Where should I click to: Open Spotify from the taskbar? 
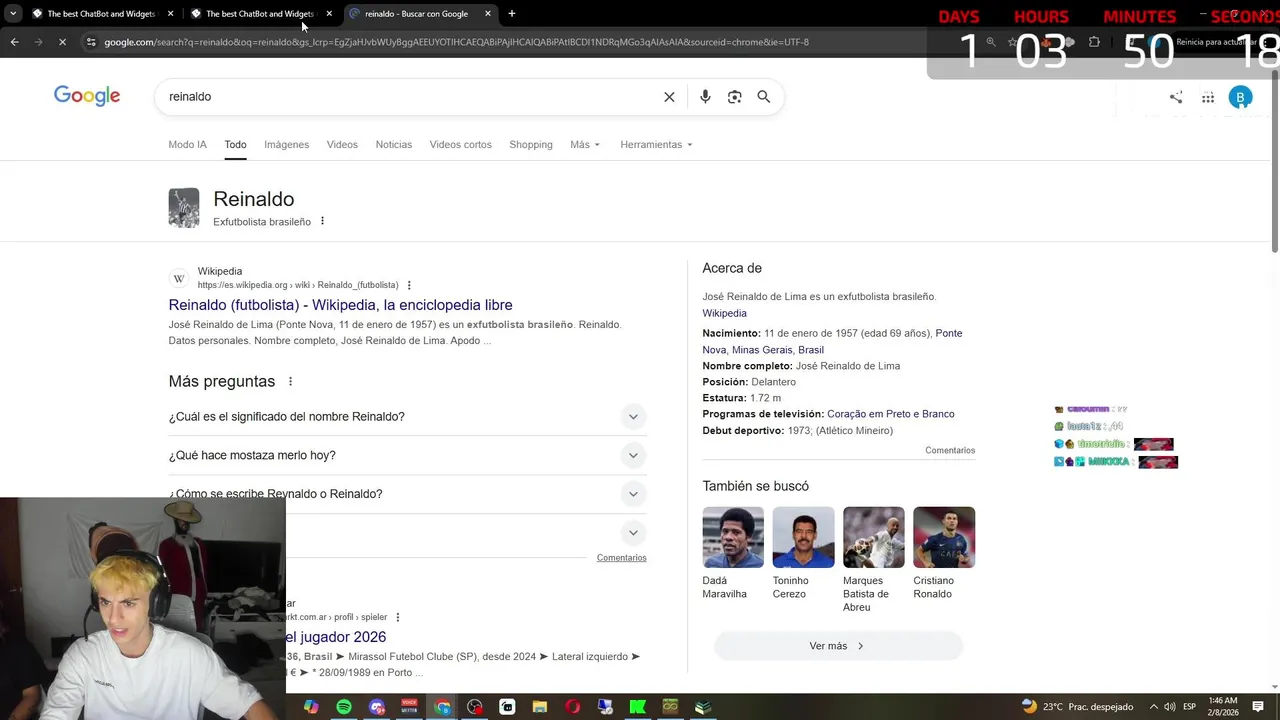pyautogui.click(x=344, y=707)
